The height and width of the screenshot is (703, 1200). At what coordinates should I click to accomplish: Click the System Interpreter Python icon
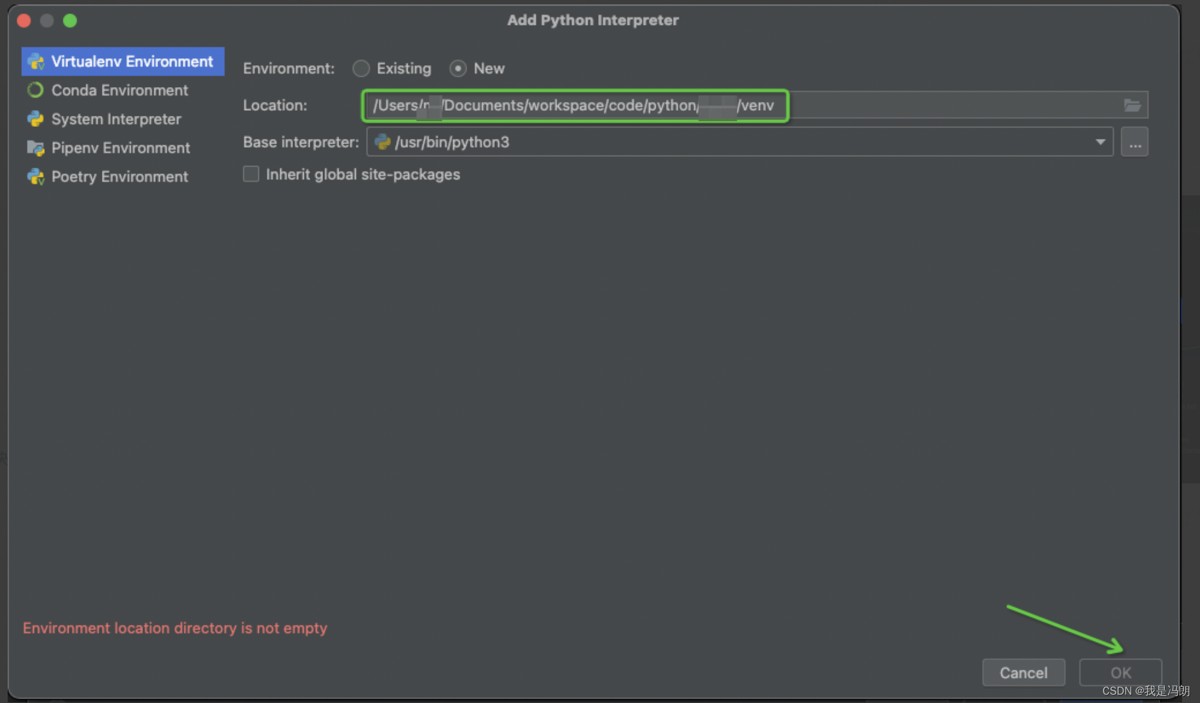pyautogui.click(x=36, y=119)
